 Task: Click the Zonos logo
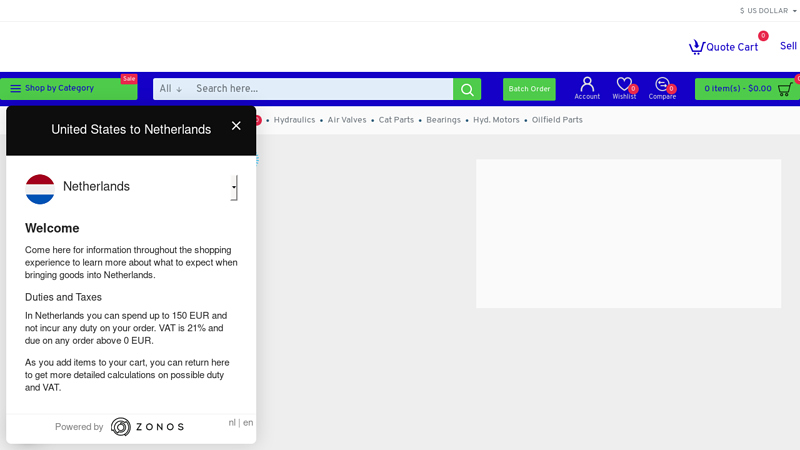(x=147, y=427)
